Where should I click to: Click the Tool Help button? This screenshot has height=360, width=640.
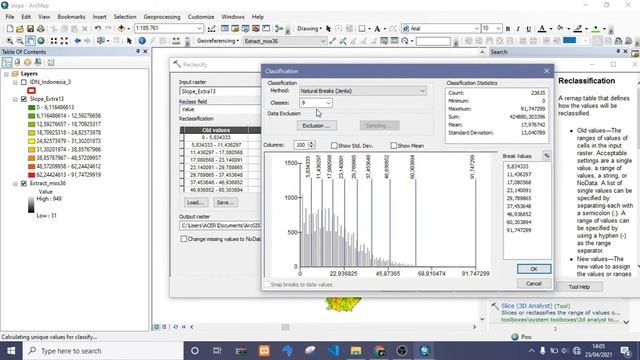pyautogui.click(x=579, y=287)
